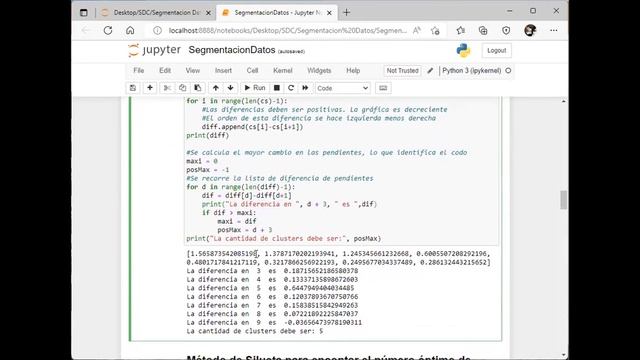Open the browser Collections icon
This screenshot has width=640, height=360.
[x=483, y=30]
